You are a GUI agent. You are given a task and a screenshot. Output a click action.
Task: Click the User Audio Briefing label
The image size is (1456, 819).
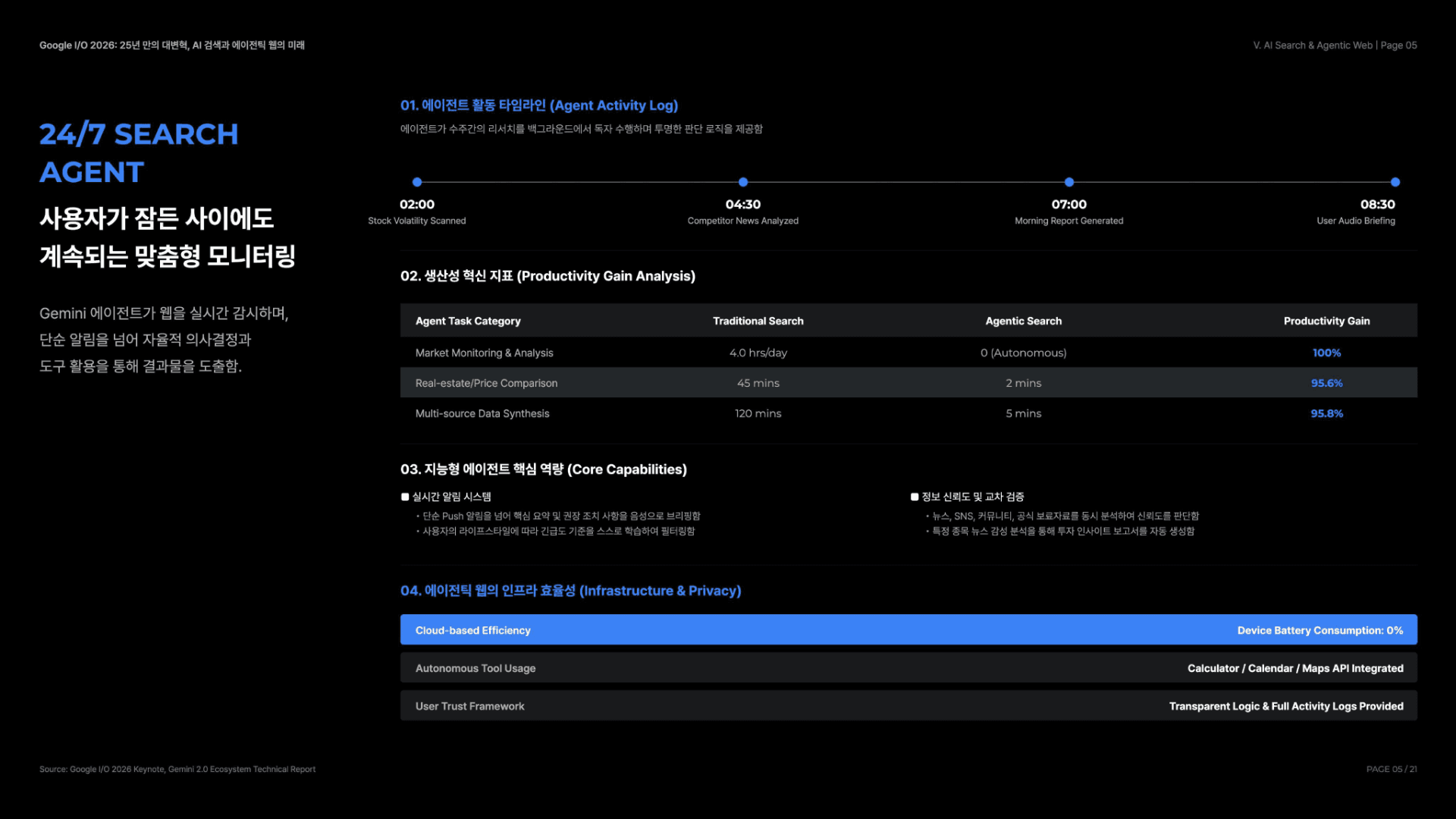tap(1356, 221)
